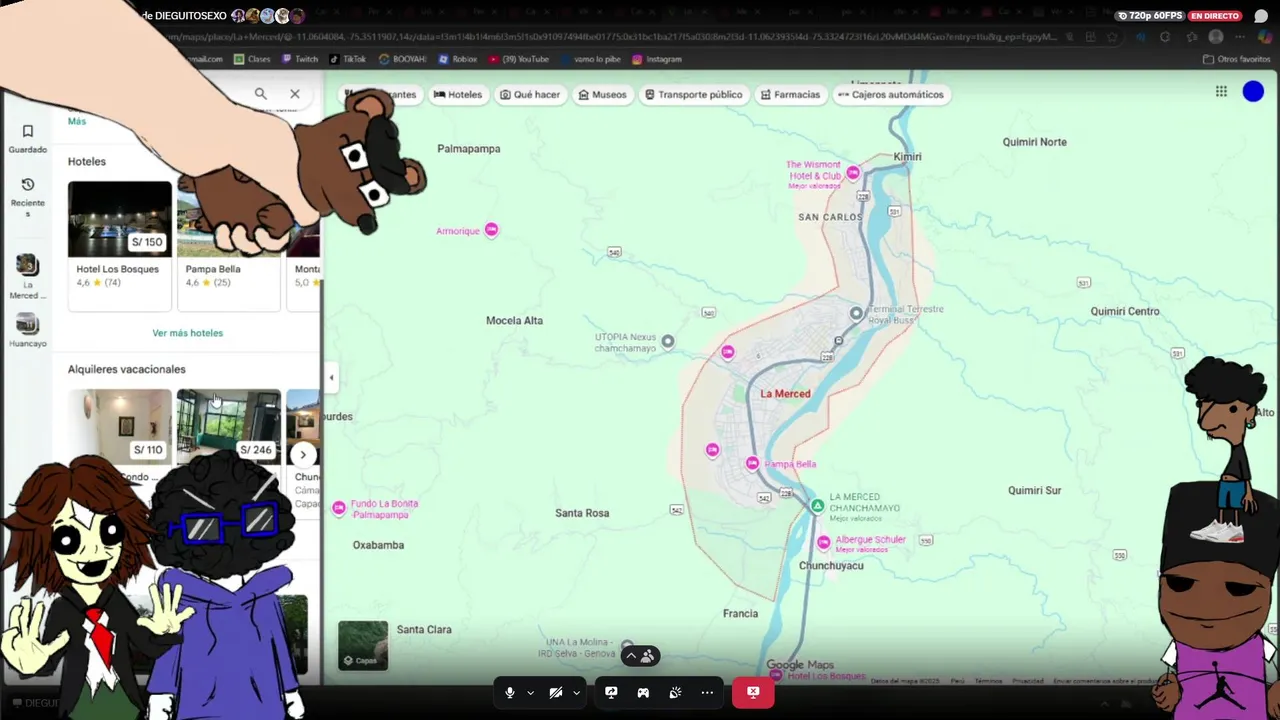Screen dimensions: 1280x720
Task: Click the UTOPIA Nexus chanchamayo marker
Action: [668, 341]
